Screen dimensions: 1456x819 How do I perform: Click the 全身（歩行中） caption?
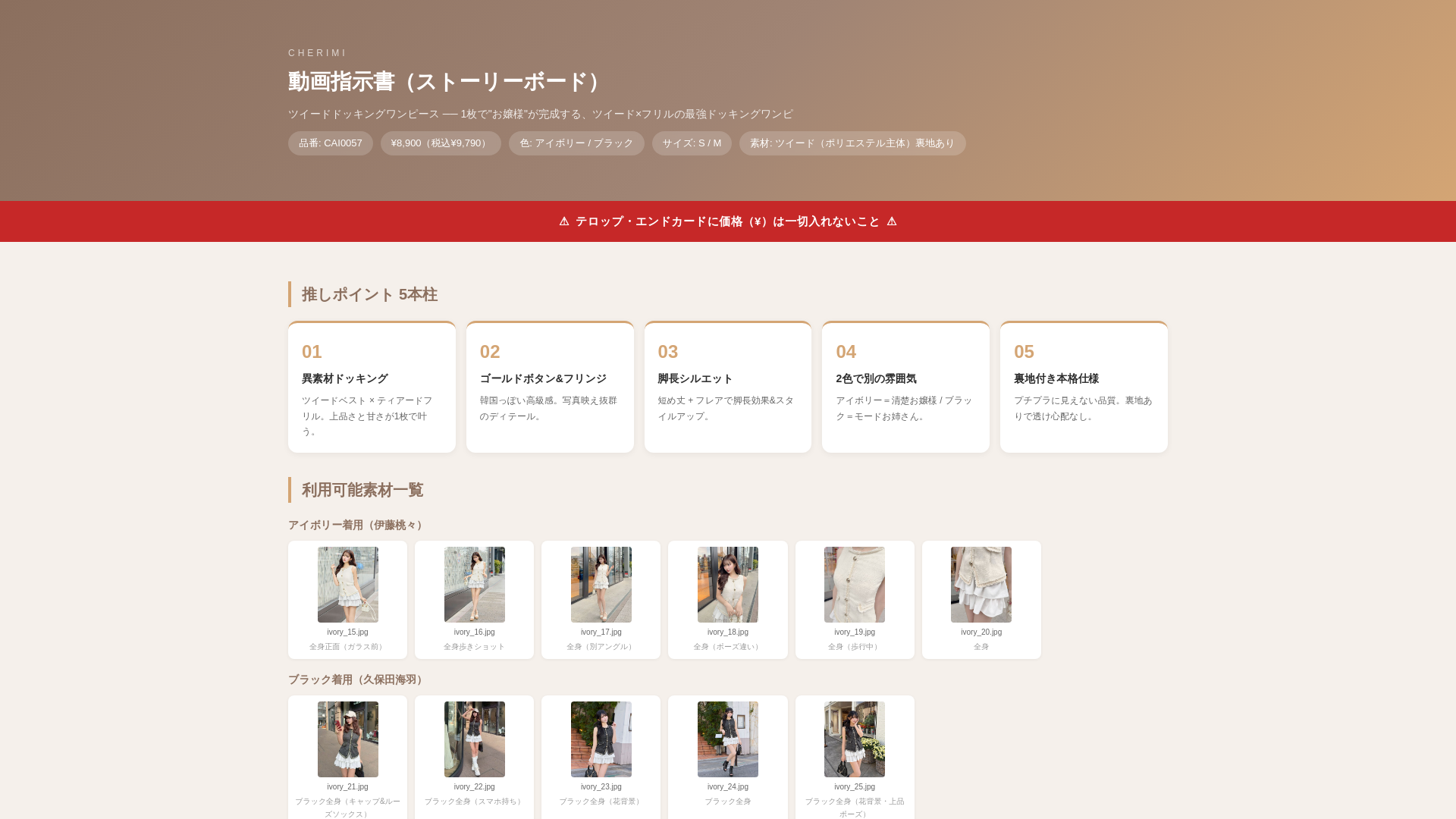click(x=854, y=647)
